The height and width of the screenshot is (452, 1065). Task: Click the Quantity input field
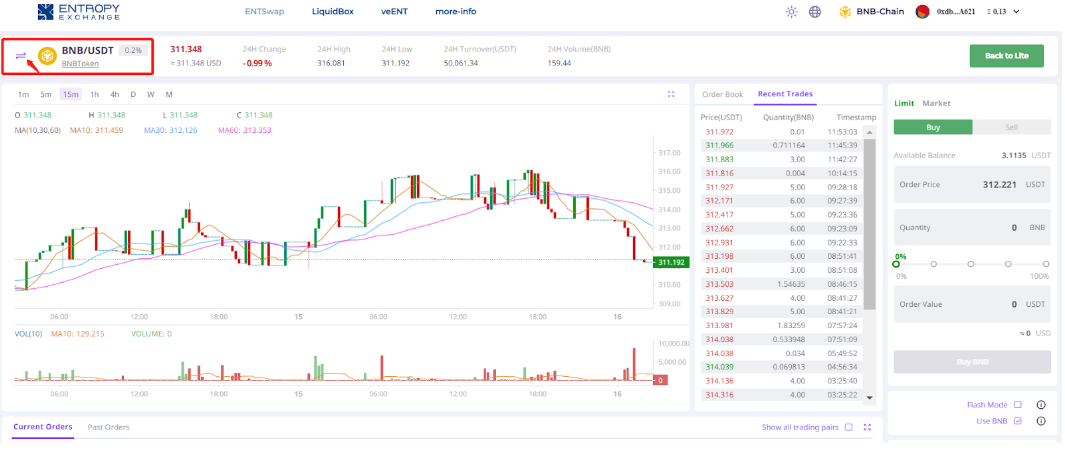[x=972, y=228]
